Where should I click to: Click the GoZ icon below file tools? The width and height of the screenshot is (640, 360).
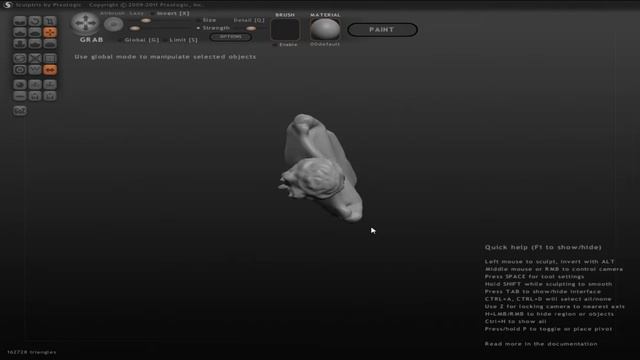[x=20, y=111]
